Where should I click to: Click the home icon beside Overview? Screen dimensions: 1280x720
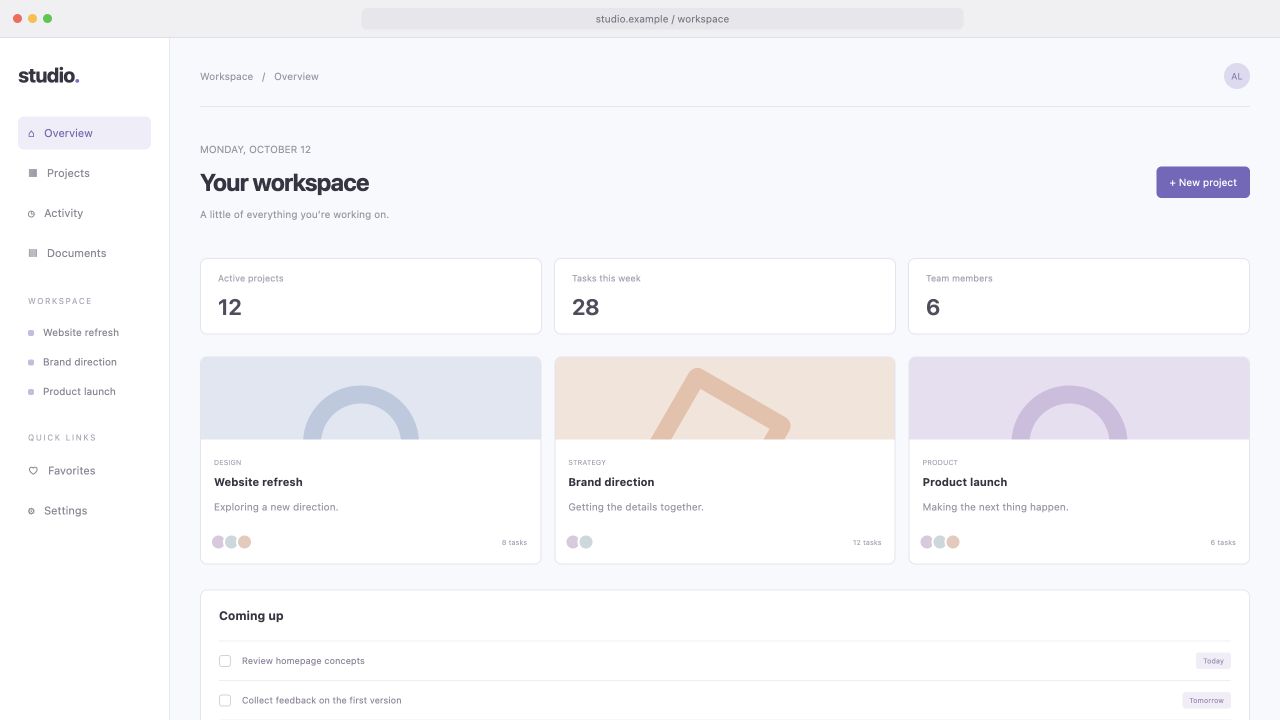click(32, 133)
